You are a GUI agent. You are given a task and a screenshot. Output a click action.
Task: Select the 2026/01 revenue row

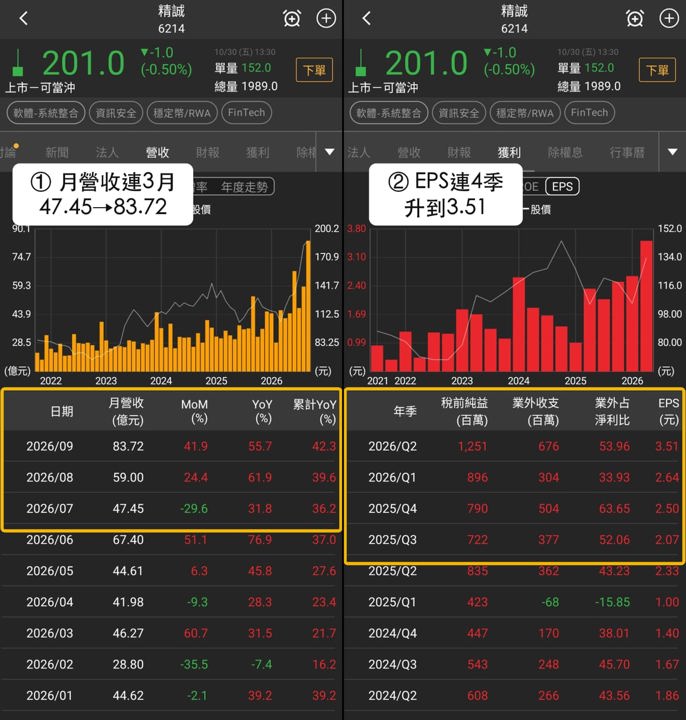pyautogui.click(x=171, y=696)
